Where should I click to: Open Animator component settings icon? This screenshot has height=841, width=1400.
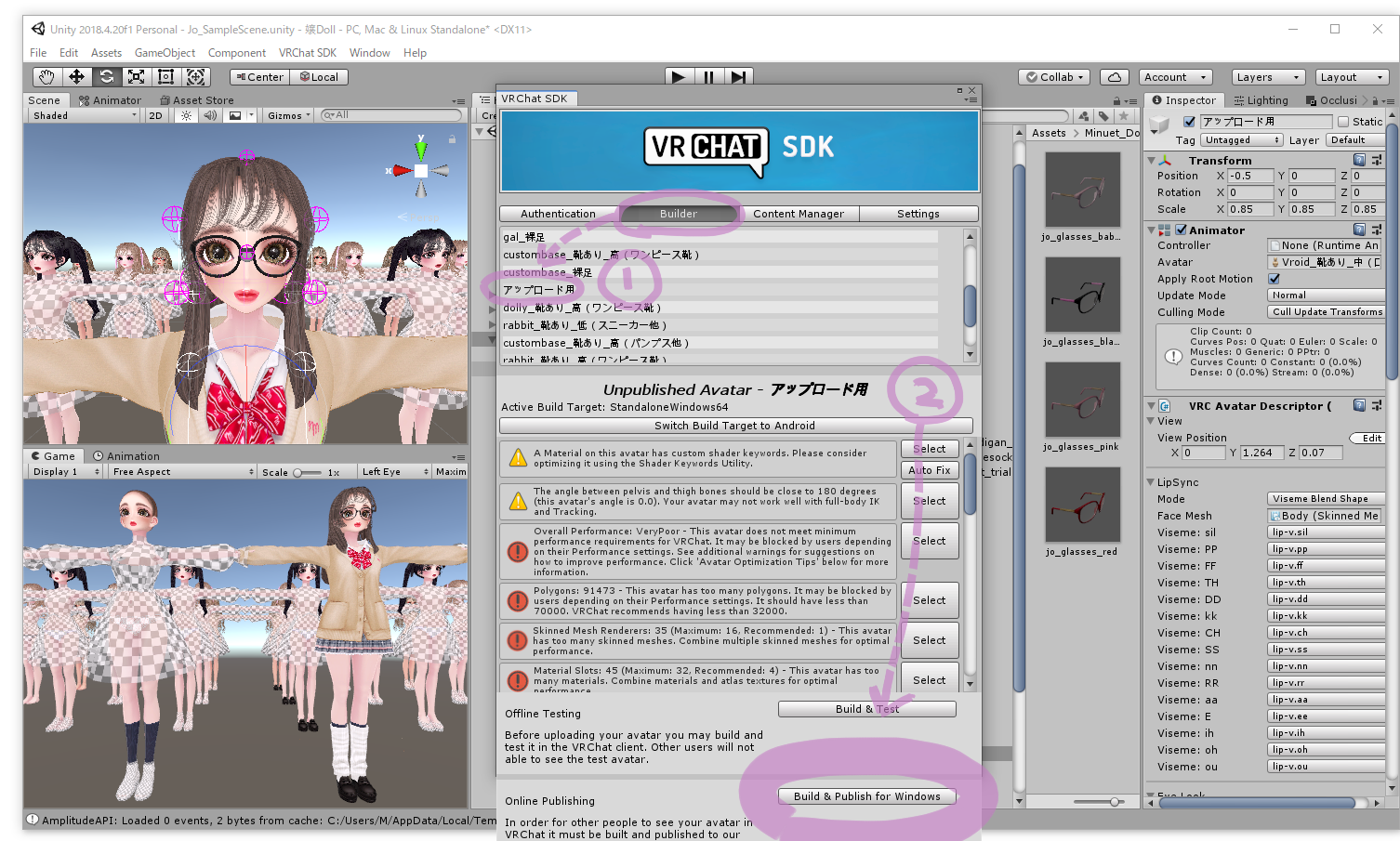coord(1377,230)
